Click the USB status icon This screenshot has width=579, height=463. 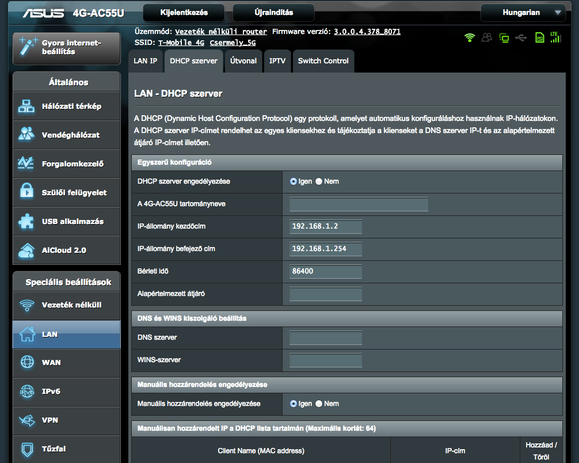521,38
